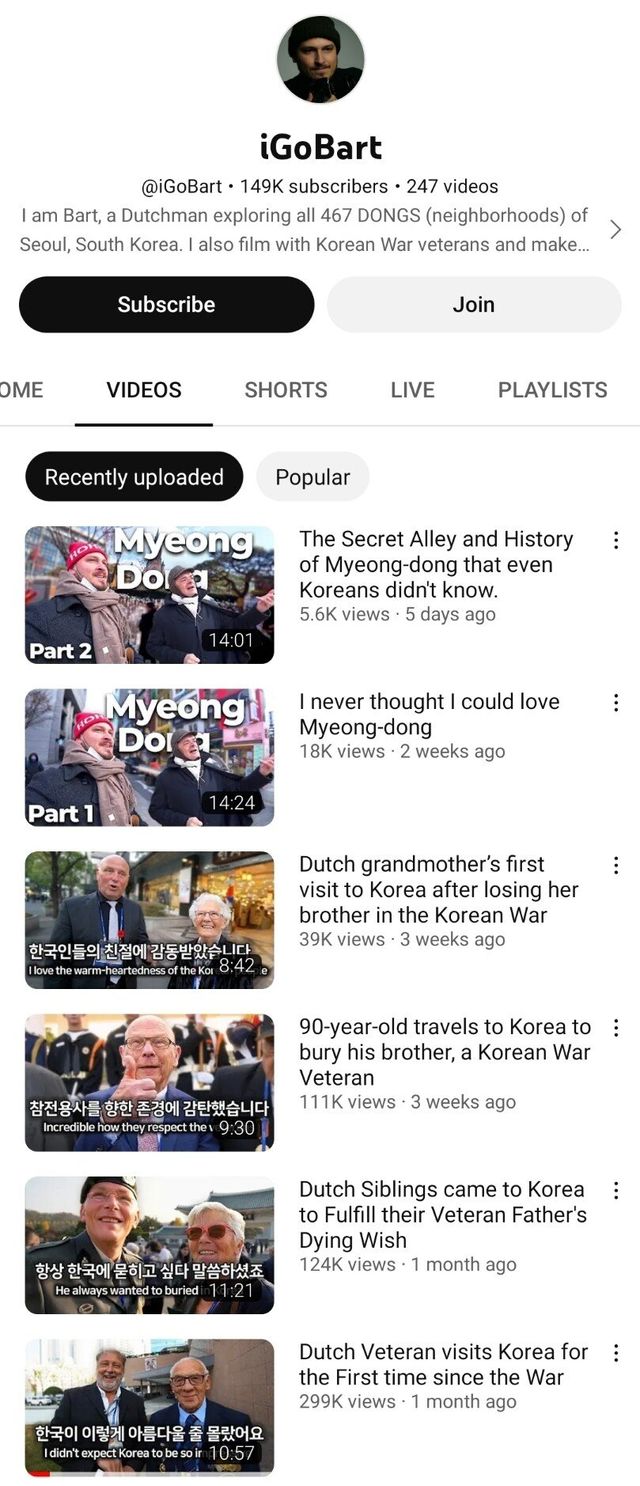The image size is (640, 1486).
Task: Open 'Dutch Siblings came to Korea' video title
Action: 442,1215
